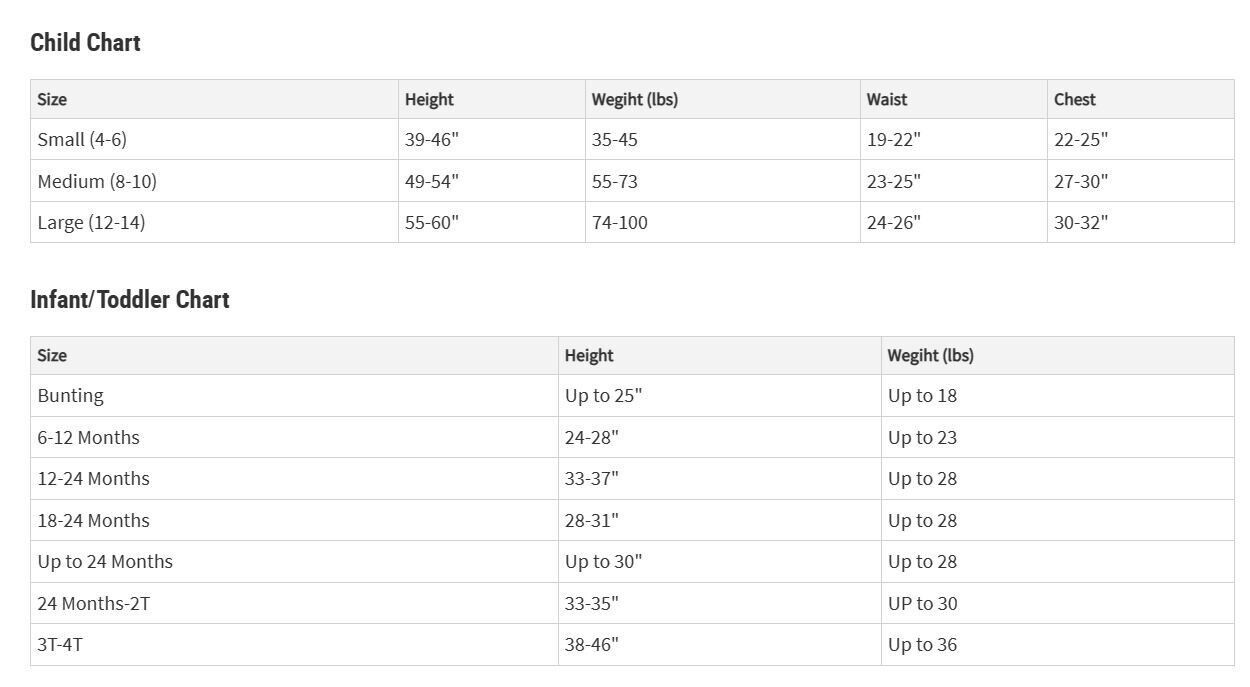Click the Waist column header
The width and height of the screenshot is (1250, 687).
[953, 99]
